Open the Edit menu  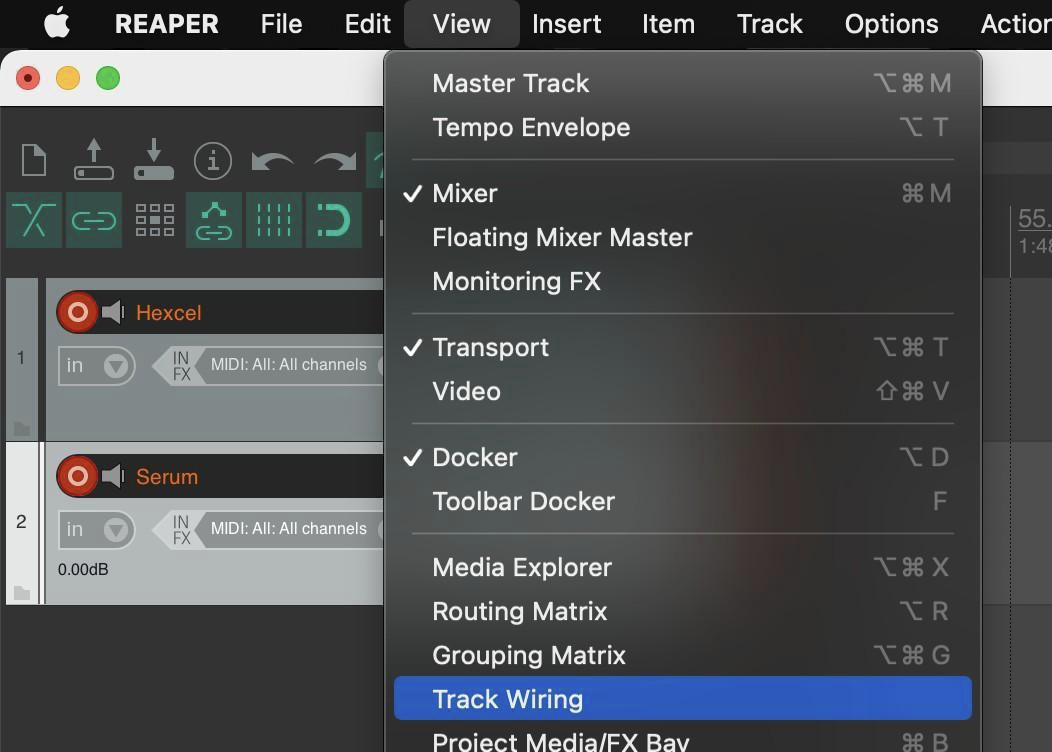pyautogui.click(x=368, y=24)
